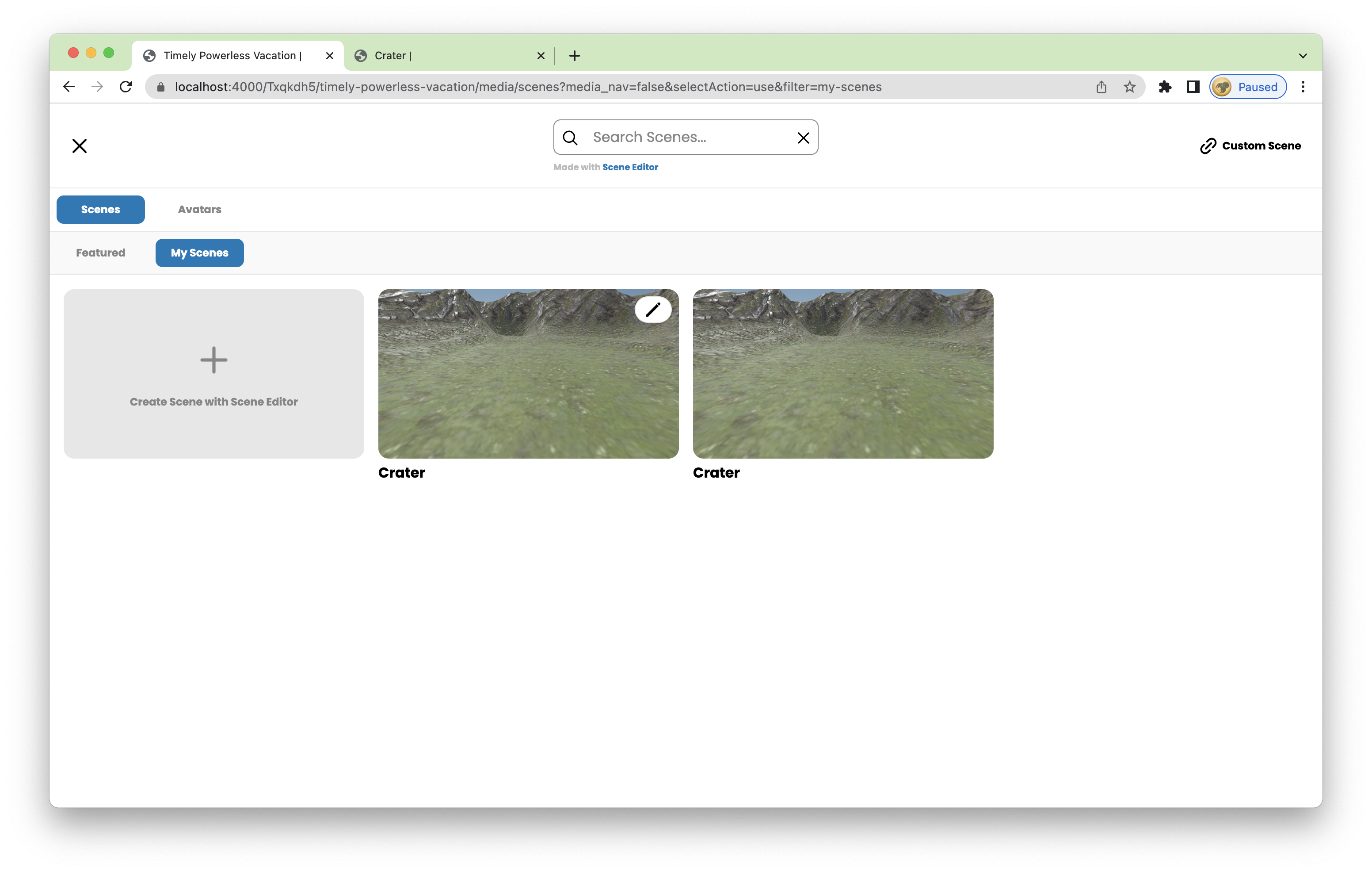The height and width of the screenshot is (873, 1372).
Task: Click the Custom Scene link icon button
Action: tap(1250, 146)
